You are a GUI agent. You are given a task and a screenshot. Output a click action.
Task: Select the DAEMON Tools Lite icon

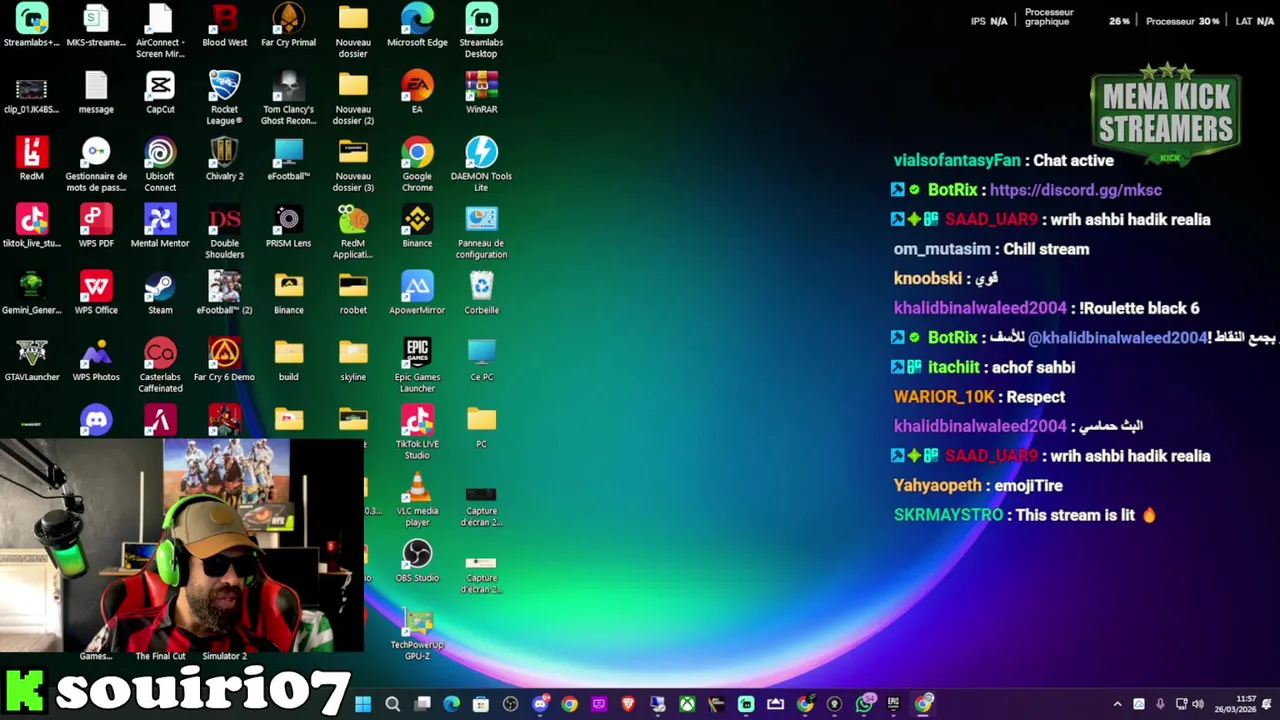coord(481,164)
